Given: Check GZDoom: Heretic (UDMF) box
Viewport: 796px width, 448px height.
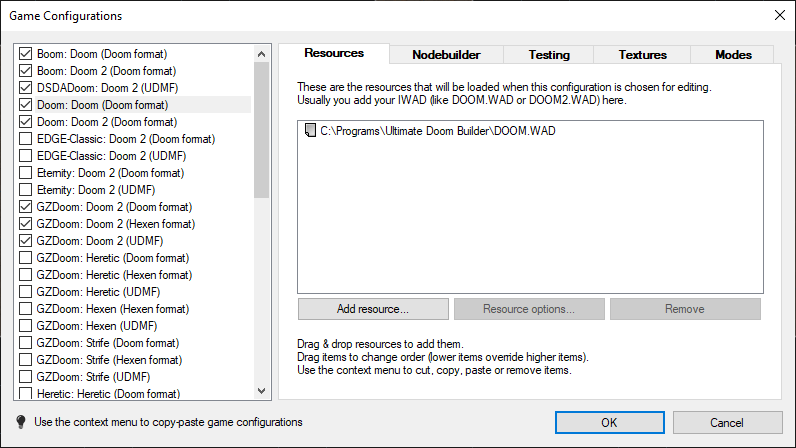Looking at the screenshot, I should (25, 292).
